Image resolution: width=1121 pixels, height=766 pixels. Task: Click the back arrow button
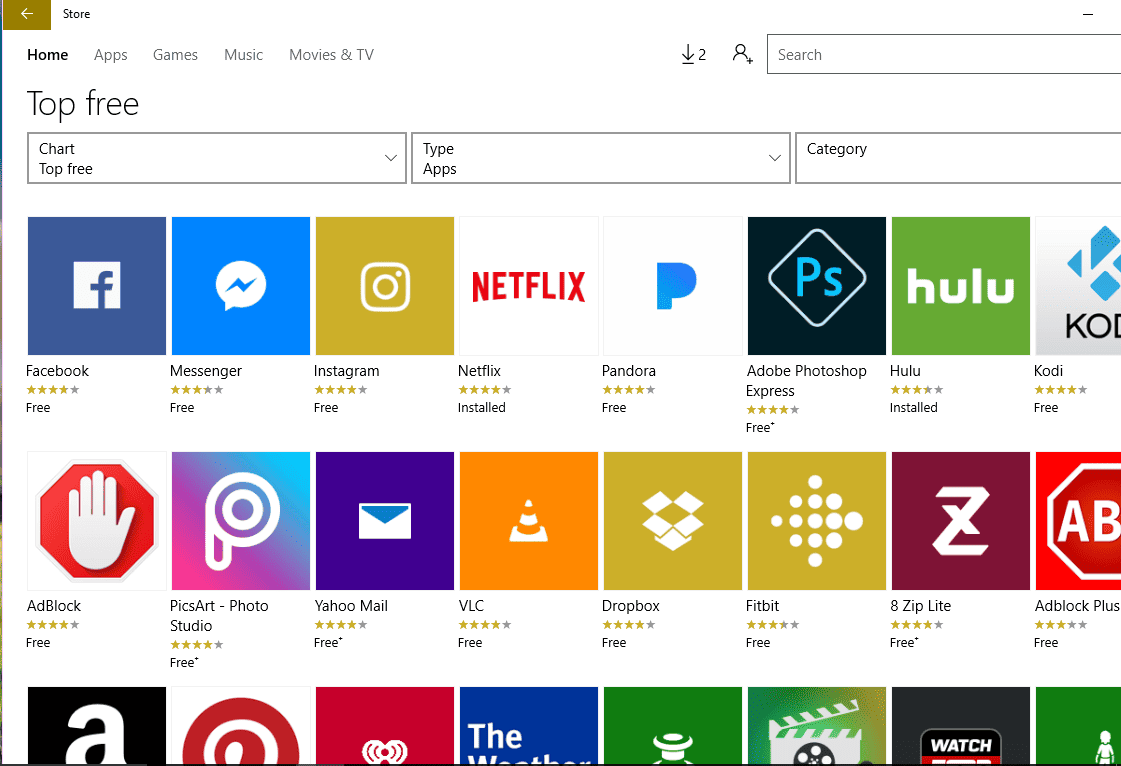click(x=27, y=14)
